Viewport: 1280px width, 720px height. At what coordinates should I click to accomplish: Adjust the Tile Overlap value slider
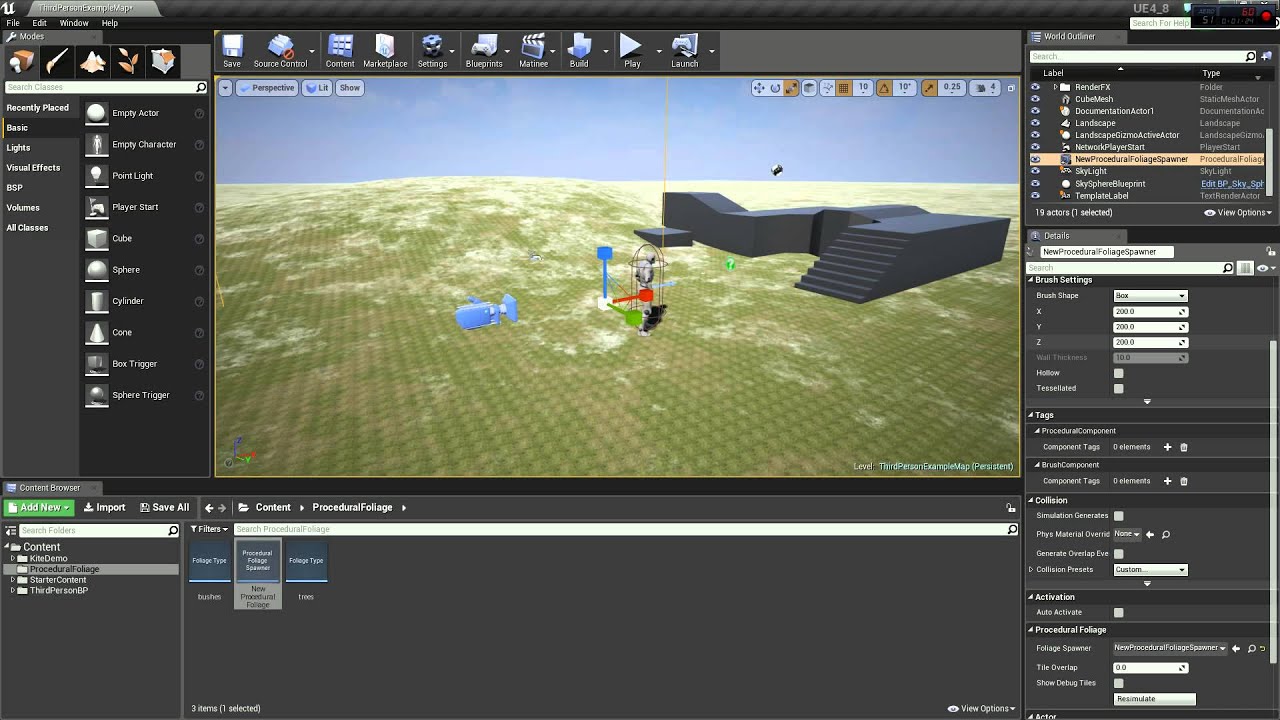[x=1150, y=667]
